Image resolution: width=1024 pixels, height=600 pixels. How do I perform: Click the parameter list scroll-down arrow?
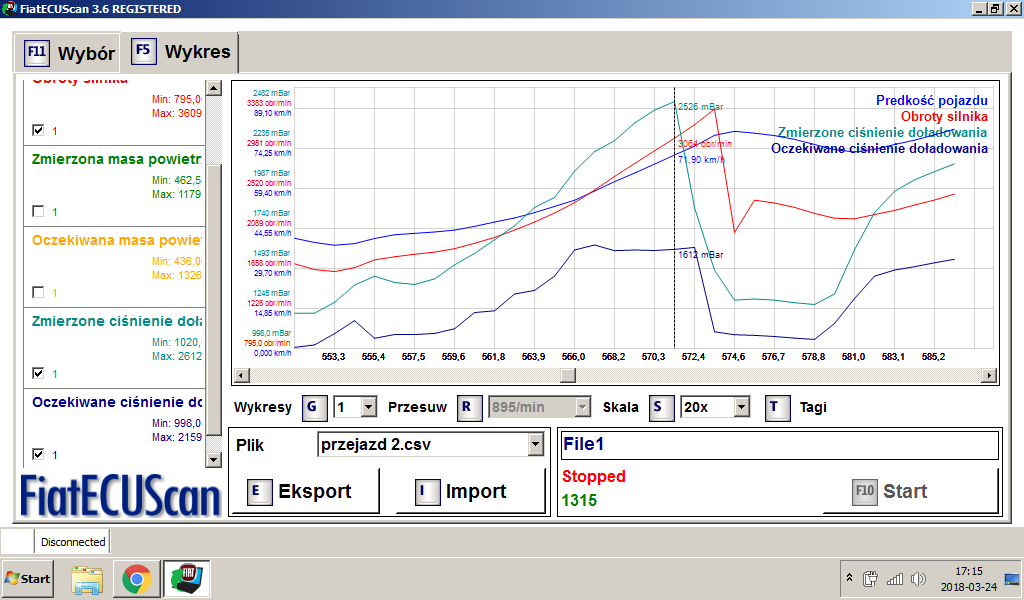point(214,459)
